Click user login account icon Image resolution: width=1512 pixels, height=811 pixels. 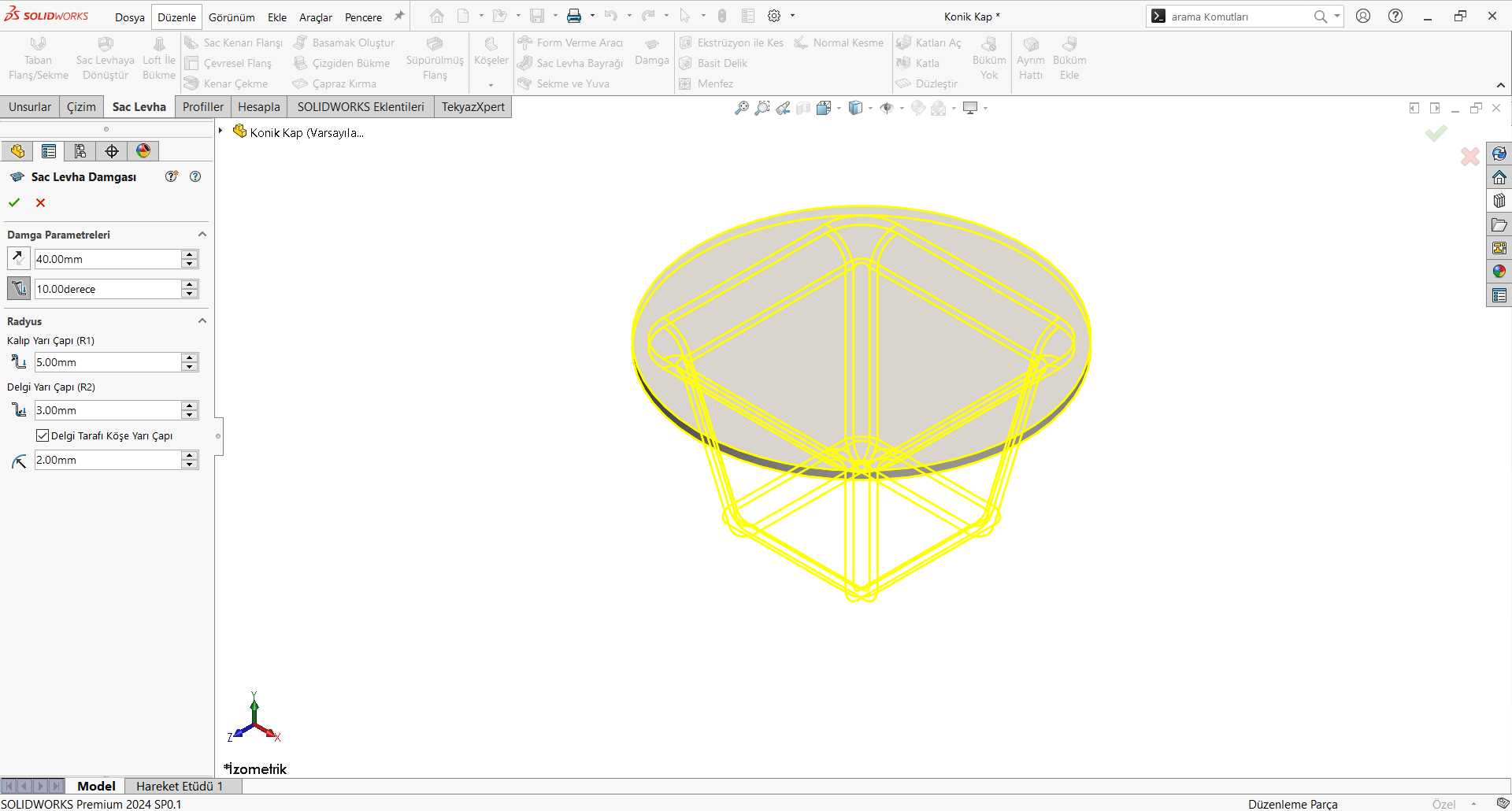point(1363,16)
